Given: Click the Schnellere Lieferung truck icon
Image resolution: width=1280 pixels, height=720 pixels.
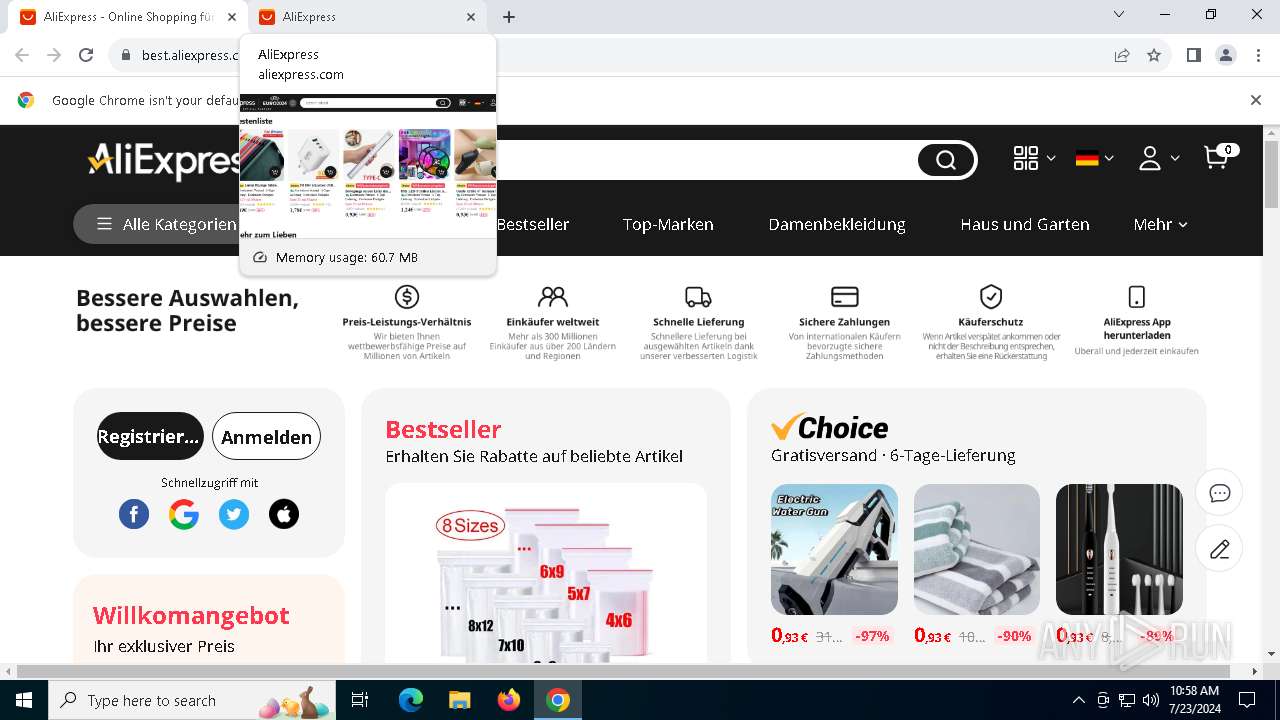Looking at the screenshot, I should pyautogui.click(x=698, y=296).
